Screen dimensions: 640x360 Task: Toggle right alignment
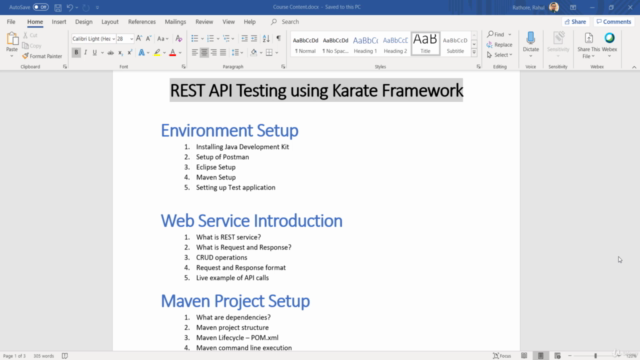tap(213, 53)
